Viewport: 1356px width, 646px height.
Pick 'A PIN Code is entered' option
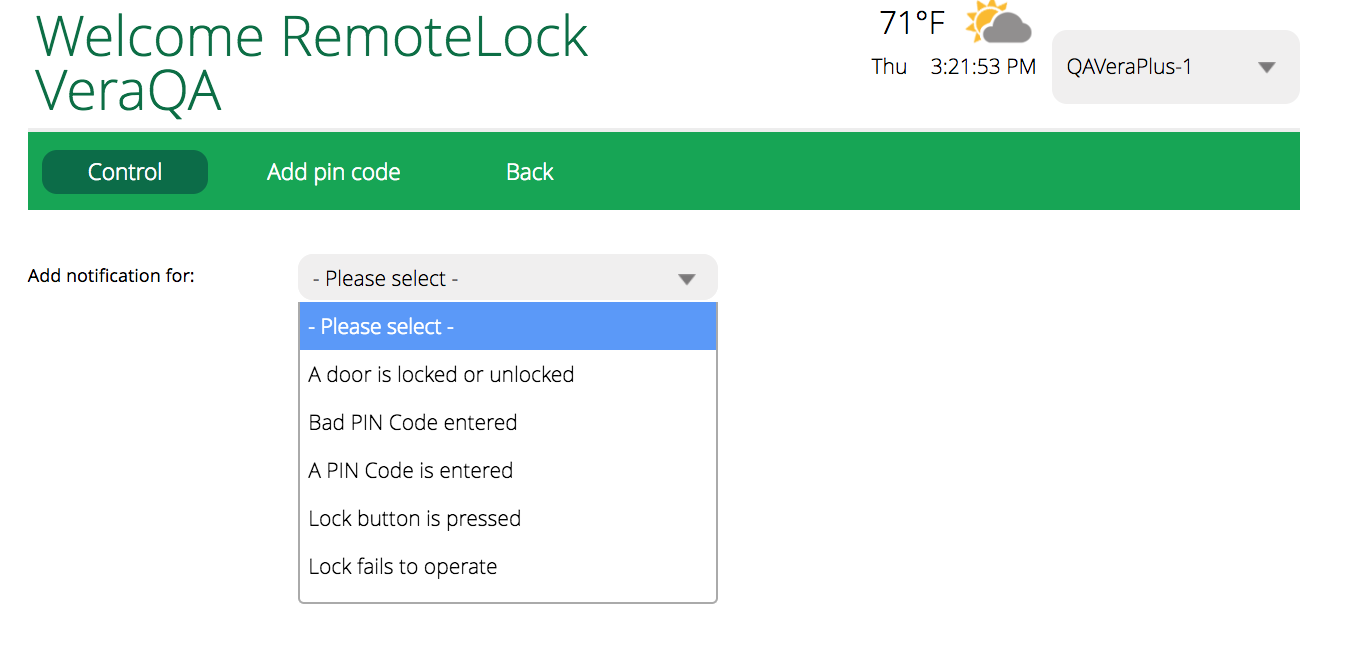click(x=410, y=471)
